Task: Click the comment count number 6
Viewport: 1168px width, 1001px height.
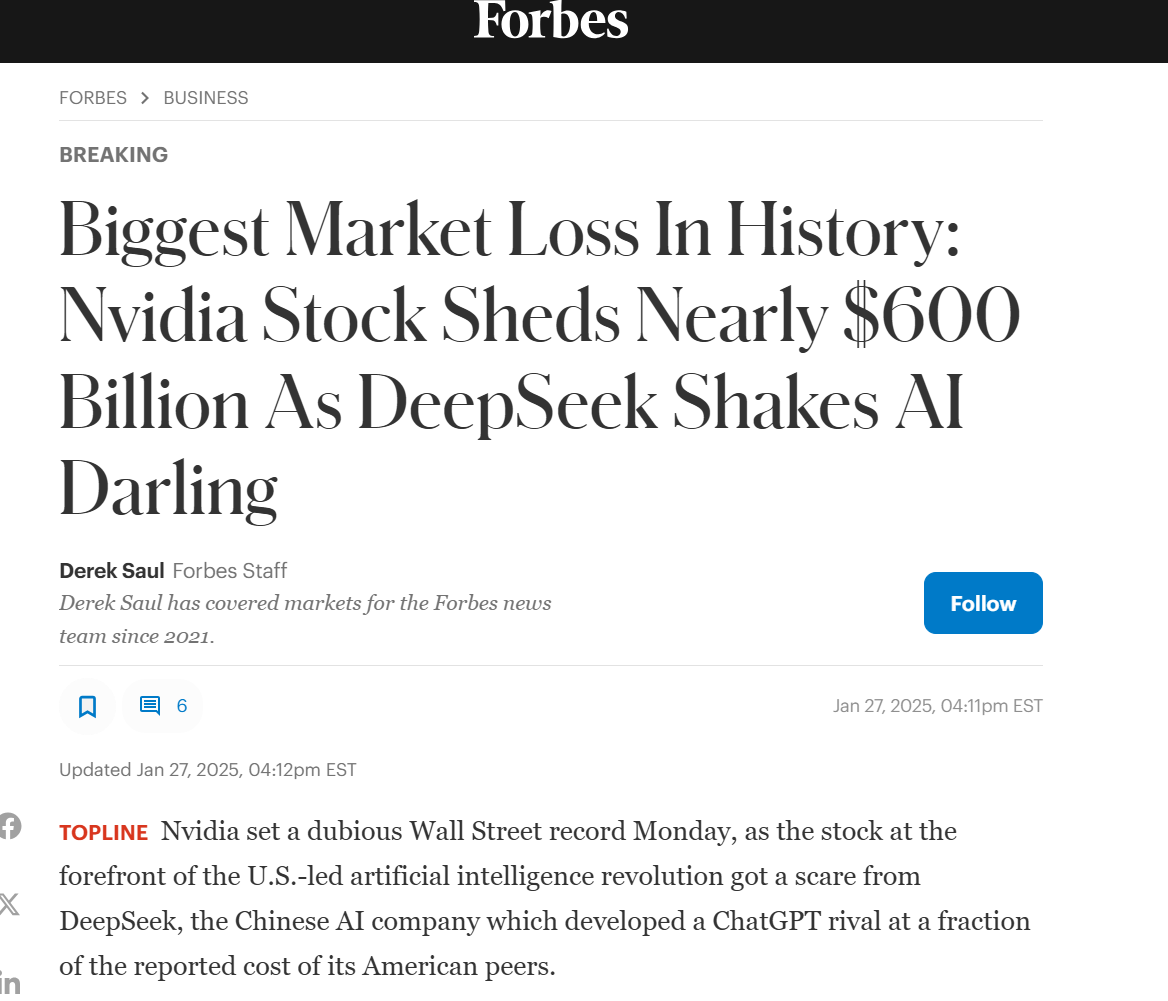Action: pyautogui.click(x=182, y=706)
